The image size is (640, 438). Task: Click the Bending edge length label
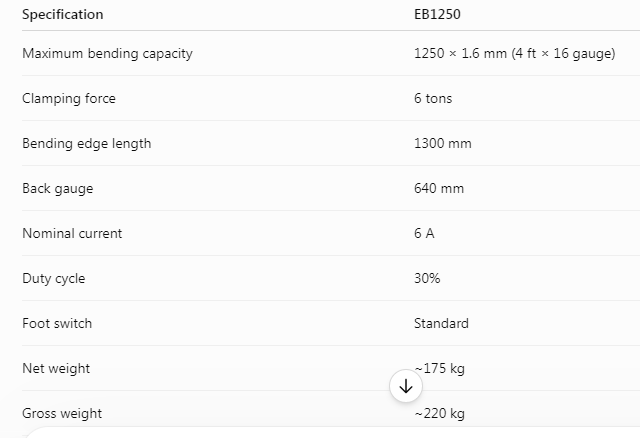coord(87,143)
